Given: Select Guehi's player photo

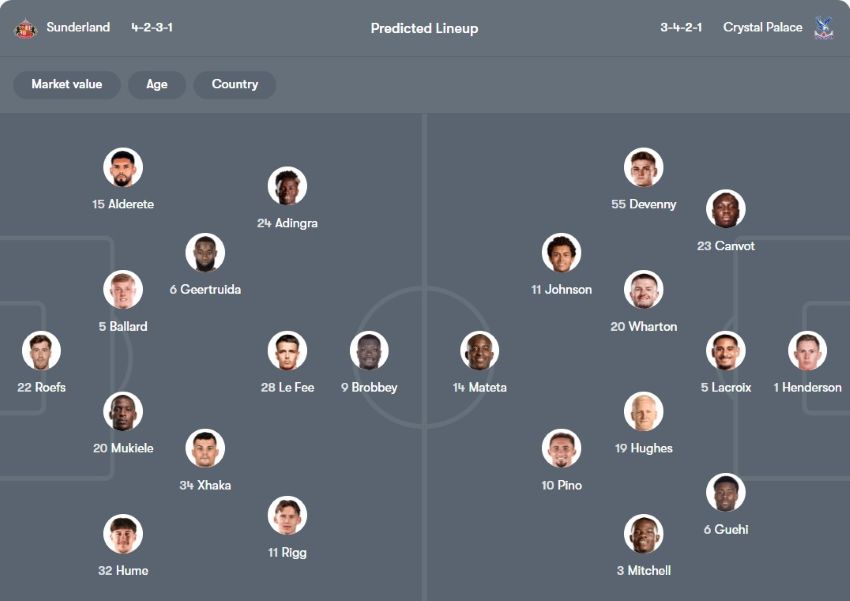Looking at the screenshot, I should click(x=726, y=493).
